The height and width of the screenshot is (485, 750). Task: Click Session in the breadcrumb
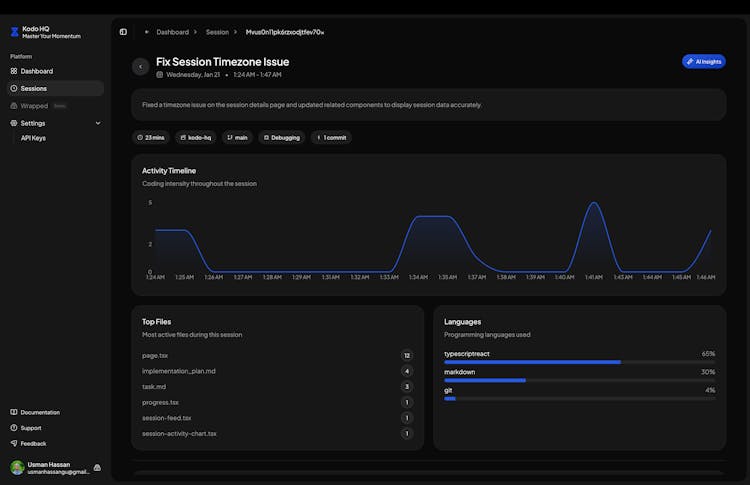point(217,32)
